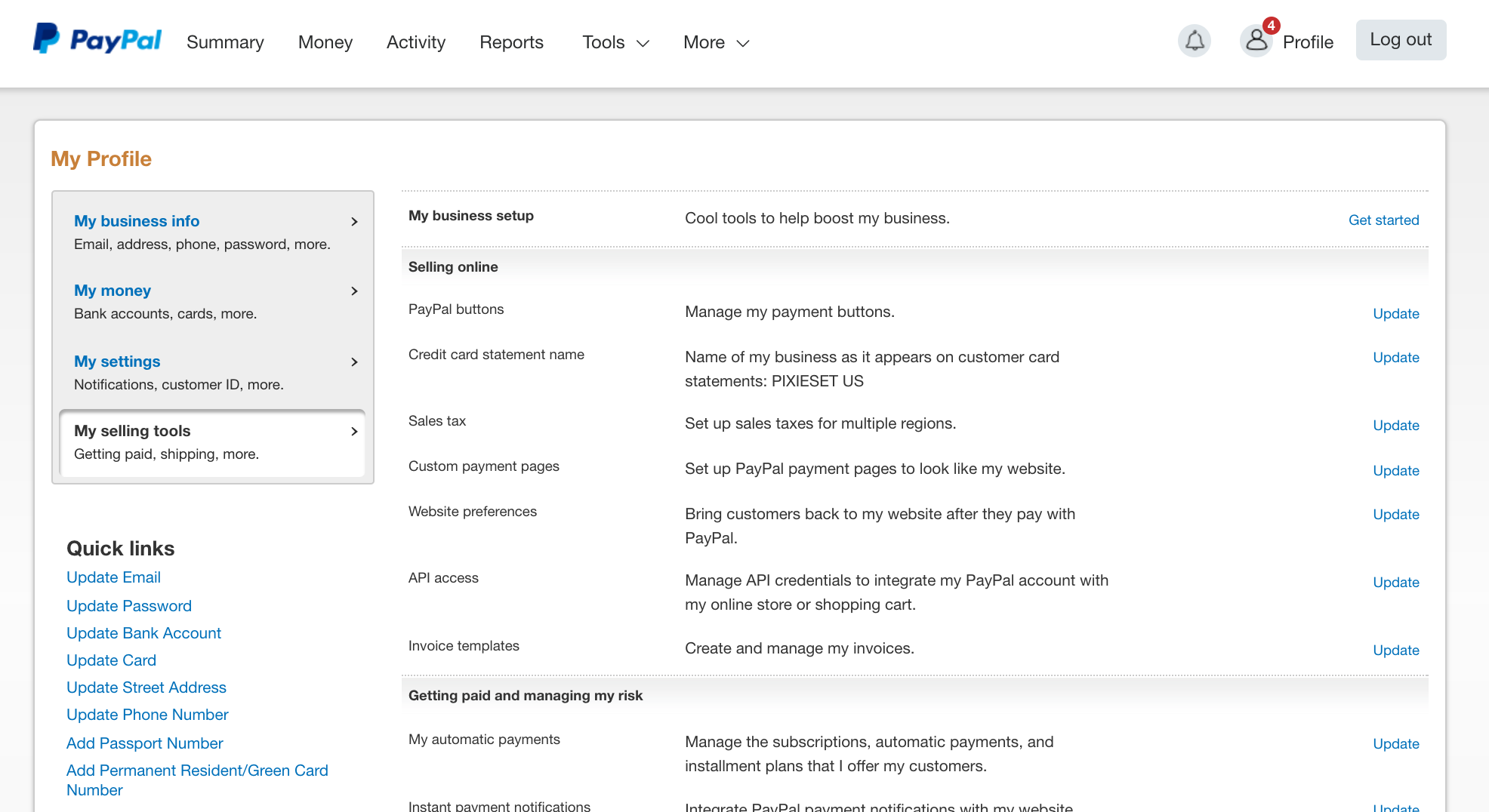
Task: Click the chevron beside My selling tools
Action: point(354,432)
